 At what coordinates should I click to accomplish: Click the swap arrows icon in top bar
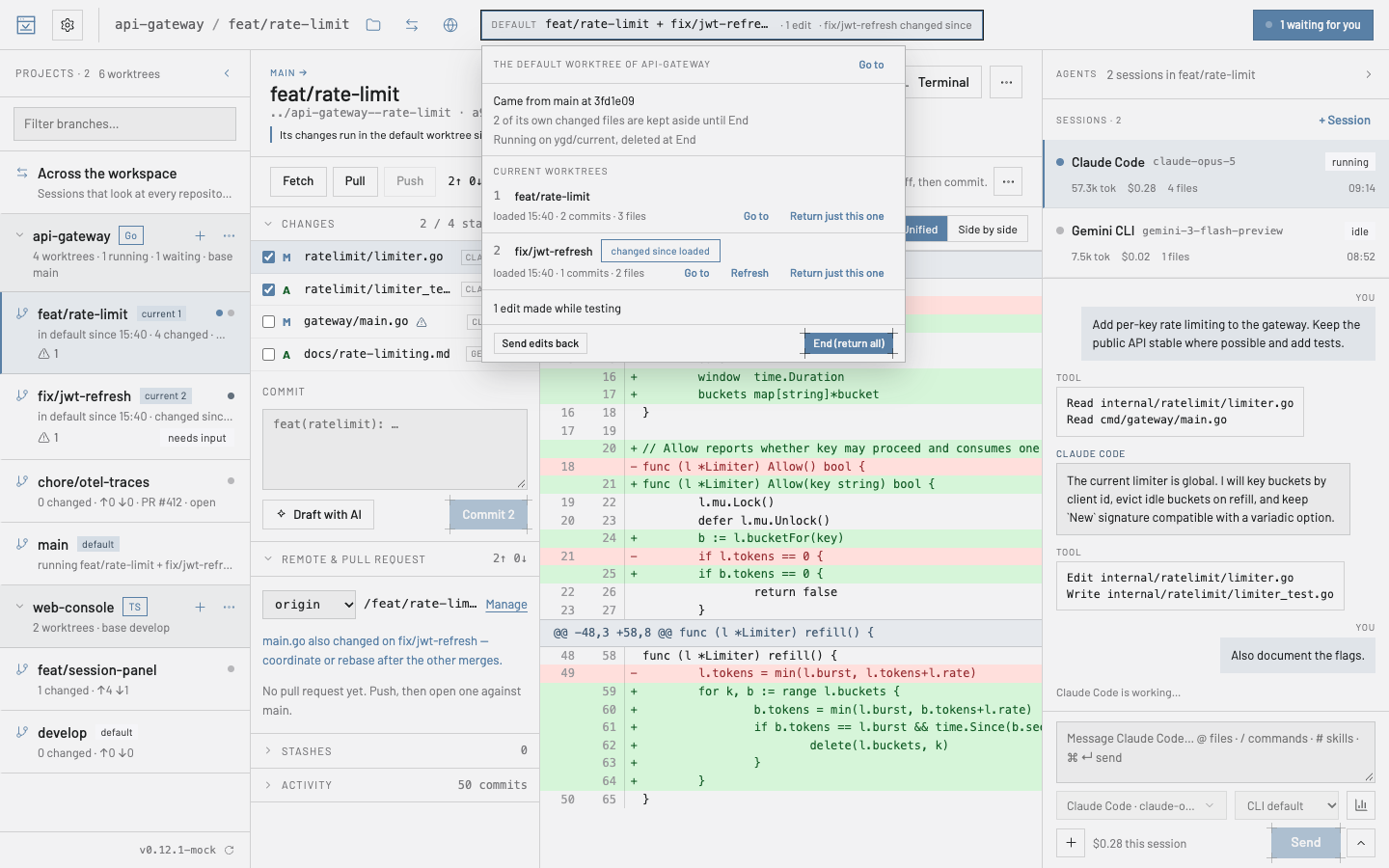tap(412, 25)
